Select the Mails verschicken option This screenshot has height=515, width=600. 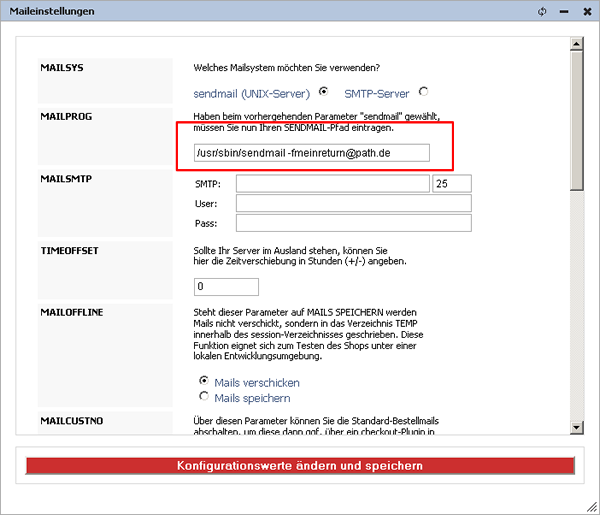[204, 381]
